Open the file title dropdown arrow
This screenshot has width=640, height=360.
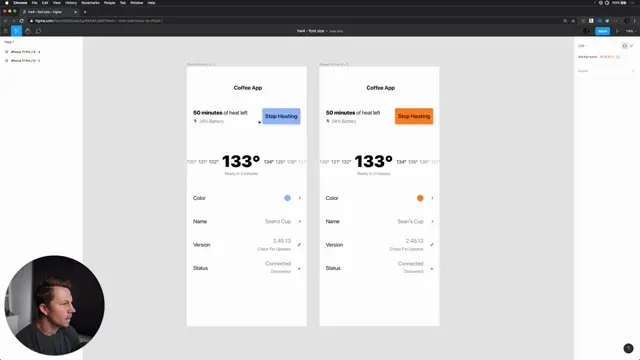(327, 31)
